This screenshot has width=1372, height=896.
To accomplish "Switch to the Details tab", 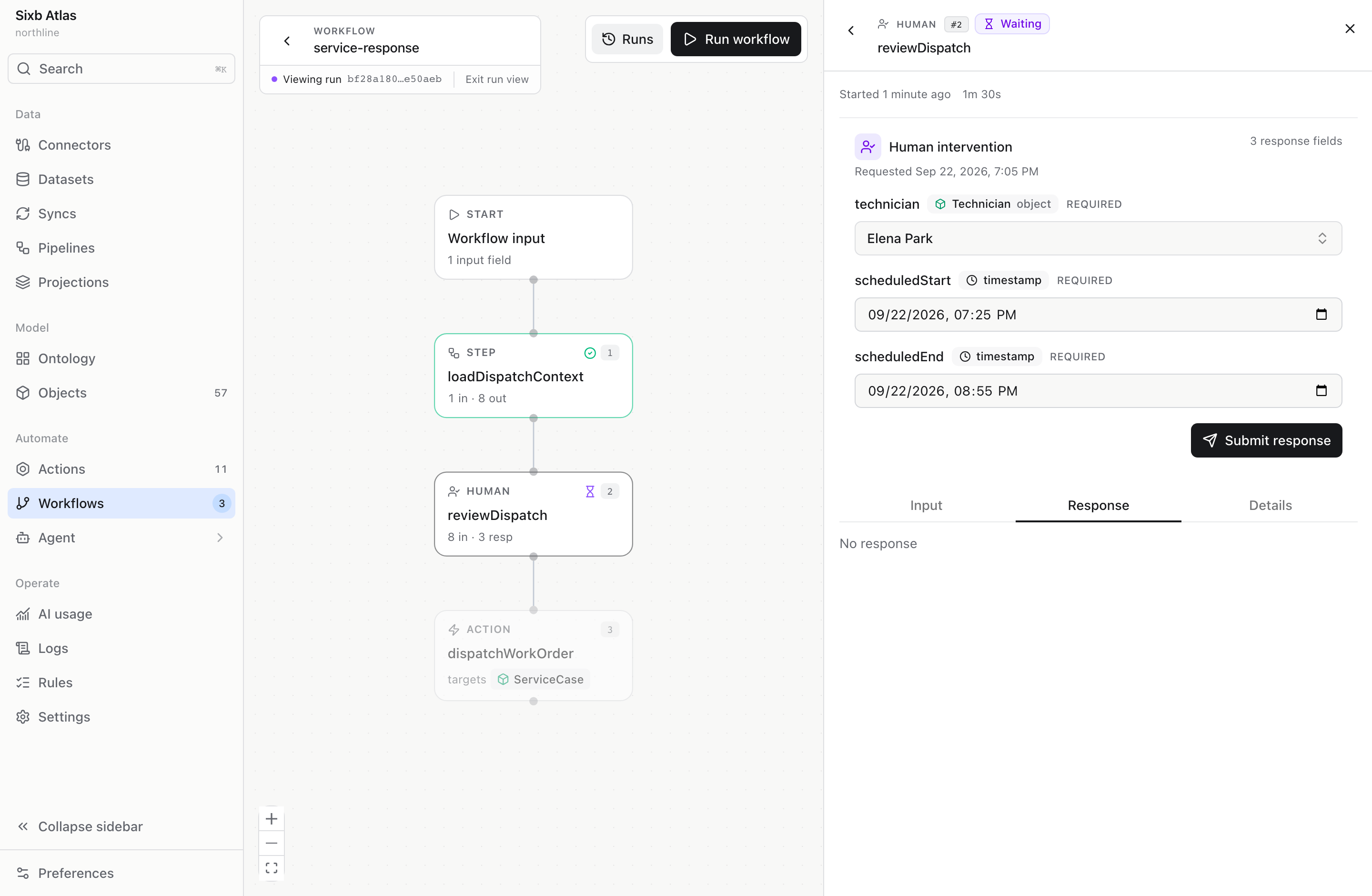I will tap(1270, 505).
